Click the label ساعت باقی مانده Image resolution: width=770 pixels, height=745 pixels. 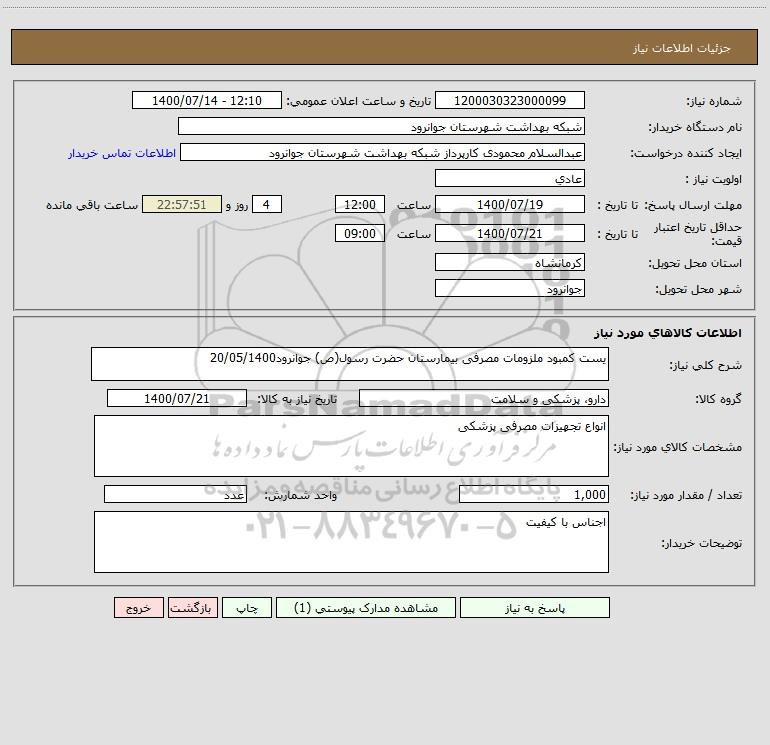point(92,205)
